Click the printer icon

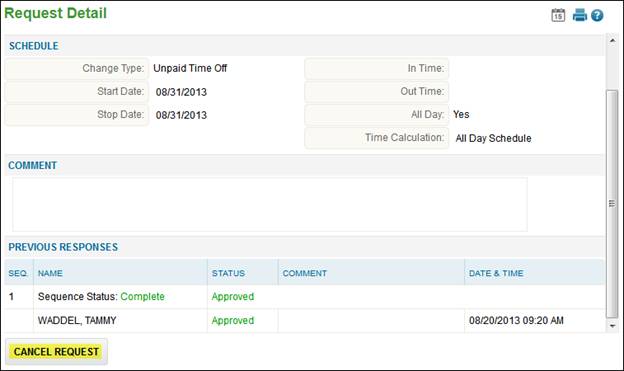pos(579,15)
